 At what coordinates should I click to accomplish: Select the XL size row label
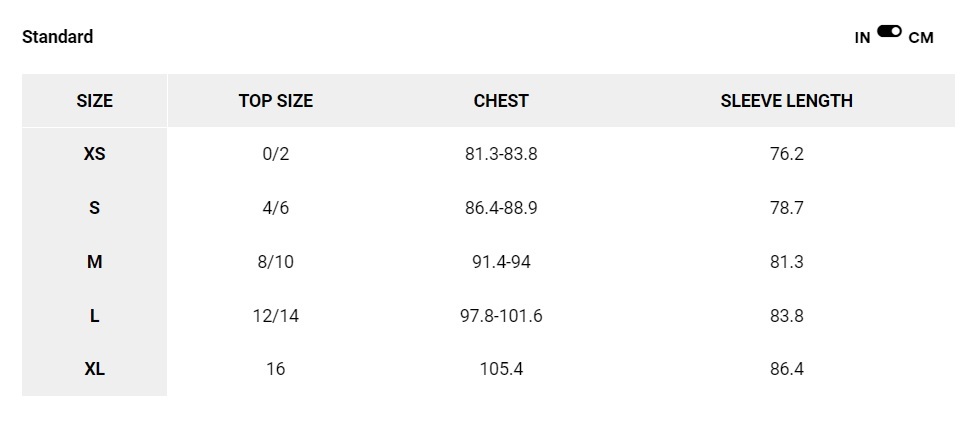point(95,369)
